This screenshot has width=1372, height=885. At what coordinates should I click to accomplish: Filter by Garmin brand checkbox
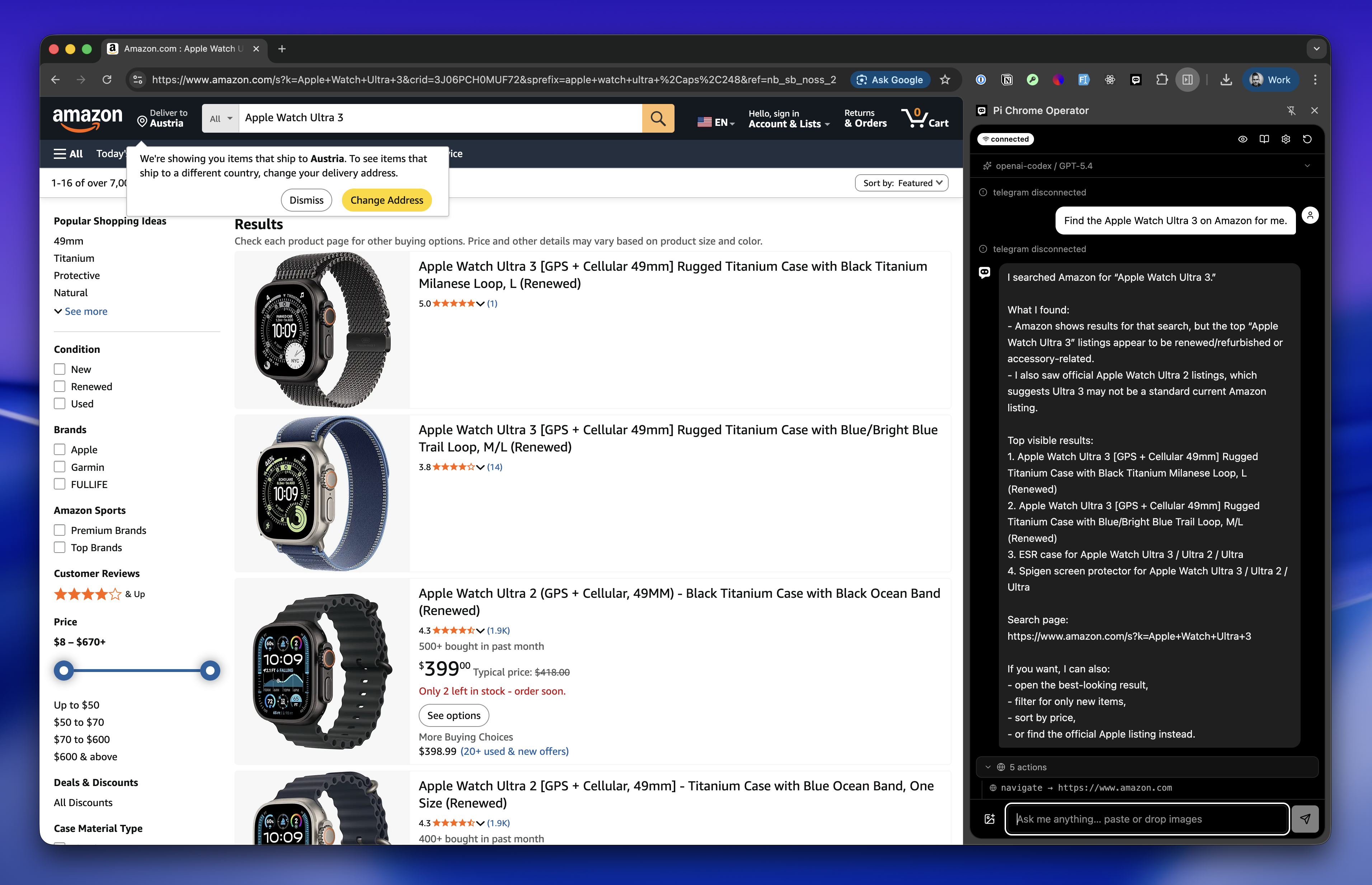(x=60, y=467)
